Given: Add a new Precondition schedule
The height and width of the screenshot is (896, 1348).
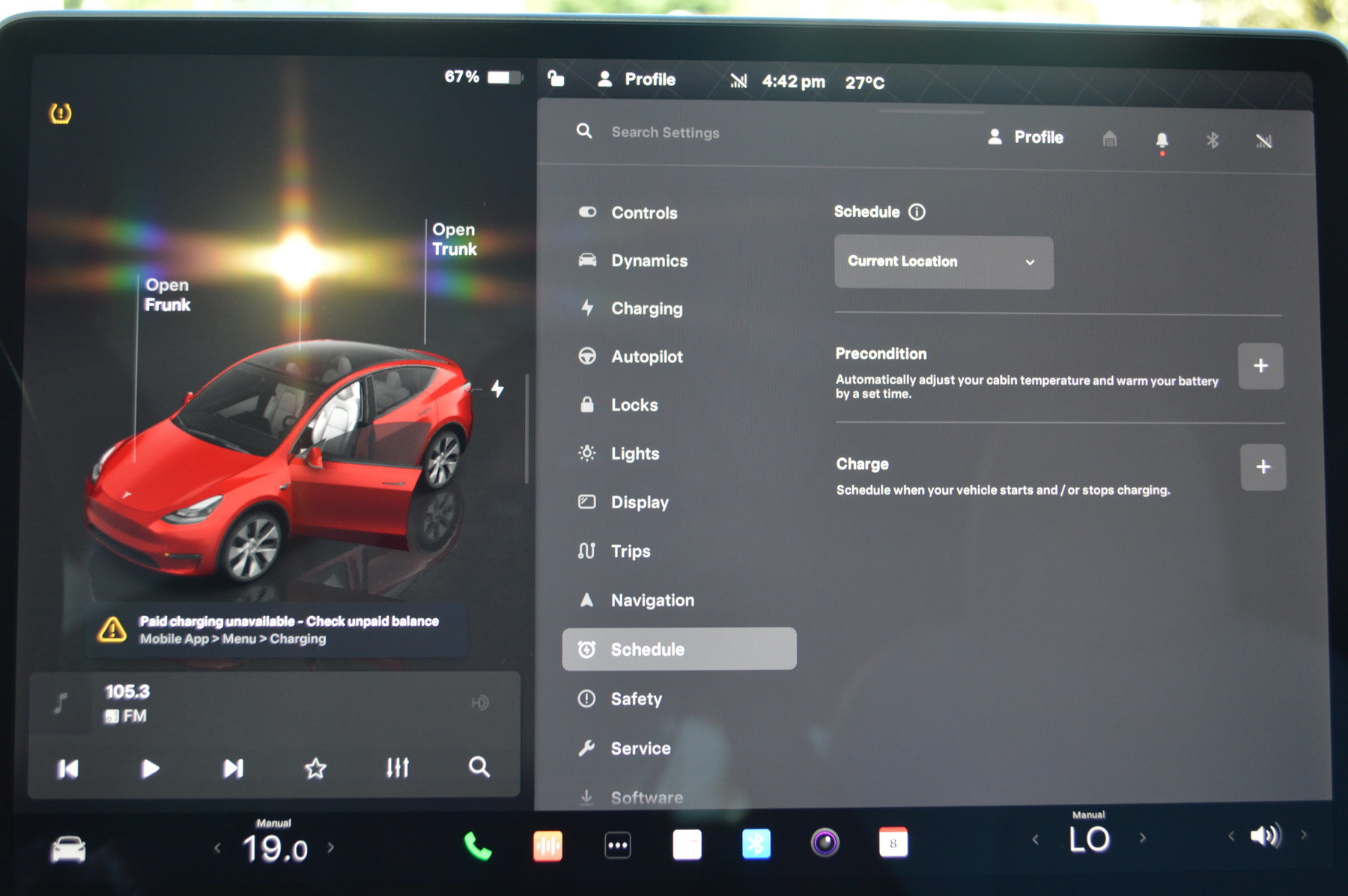Looking at the screenshot, I should tap(1260, 366).
